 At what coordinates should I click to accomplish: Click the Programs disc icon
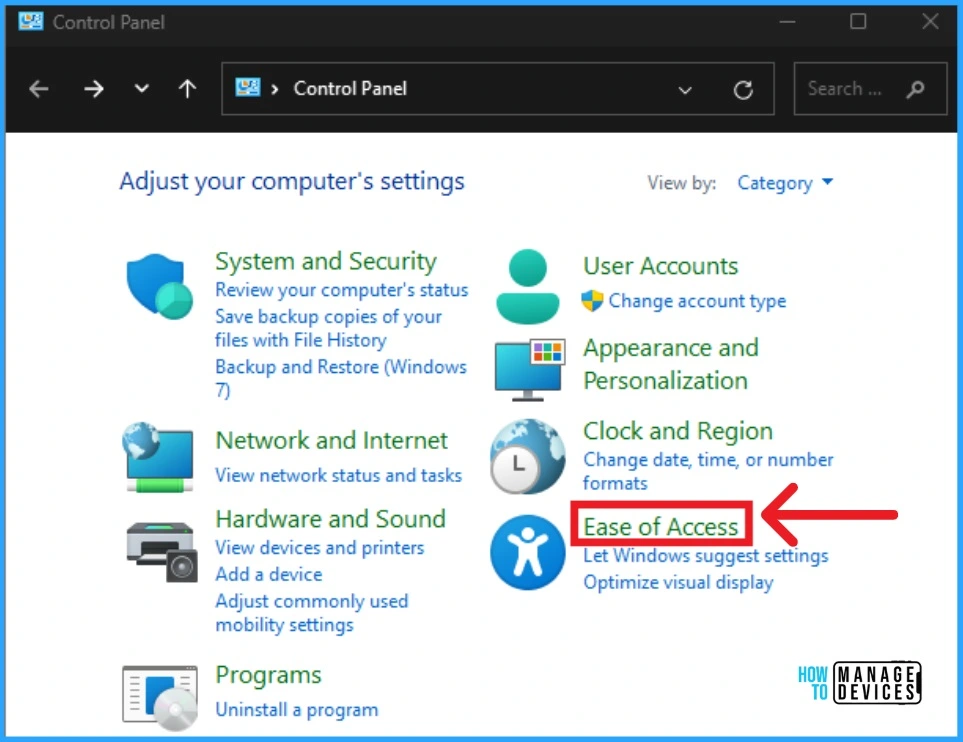coord(160,697)
